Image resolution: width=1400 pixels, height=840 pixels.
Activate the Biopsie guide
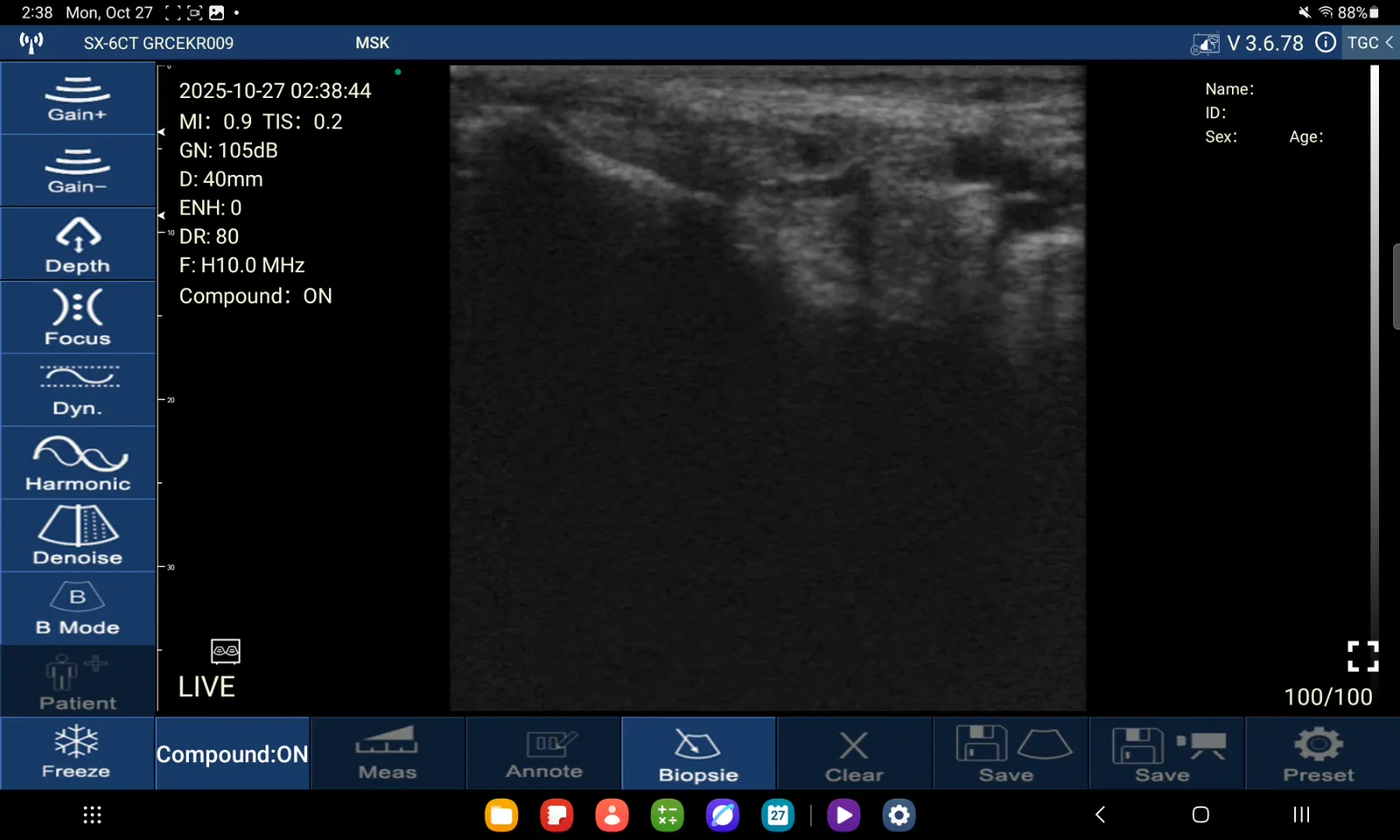click(698, 753)
